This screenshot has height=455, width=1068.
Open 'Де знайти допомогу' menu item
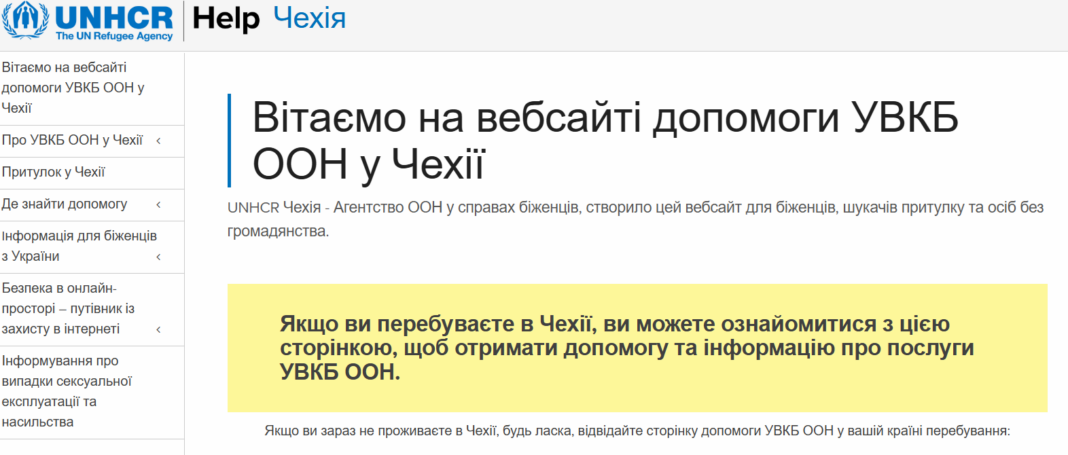pos(65,204)
